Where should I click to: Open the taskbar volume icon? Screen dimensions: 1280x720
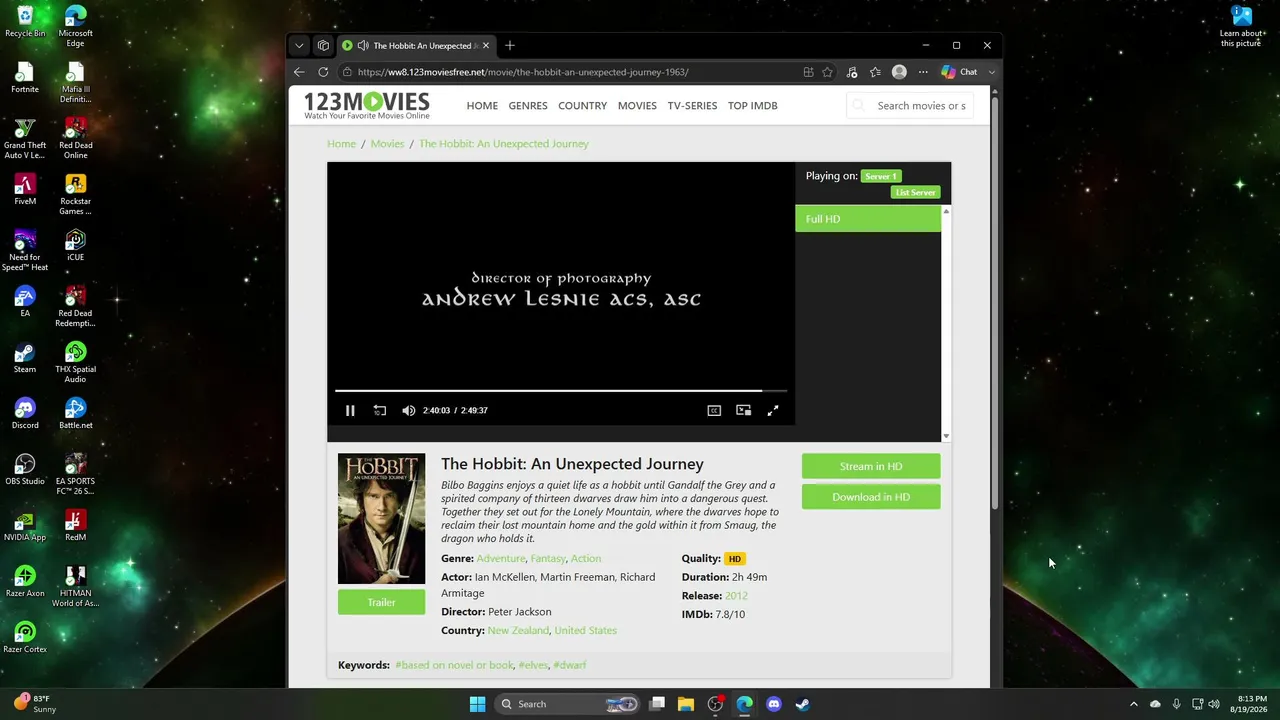pos(1214,704)
